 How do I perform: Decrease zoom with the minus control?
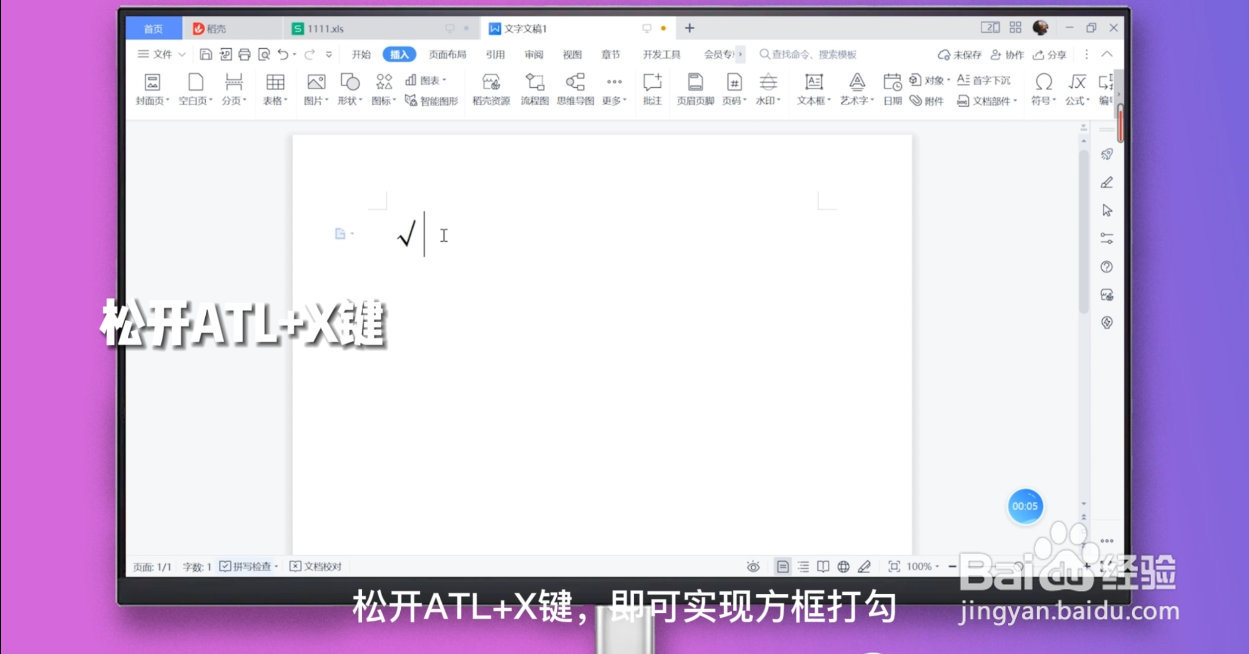pos(951,565)
